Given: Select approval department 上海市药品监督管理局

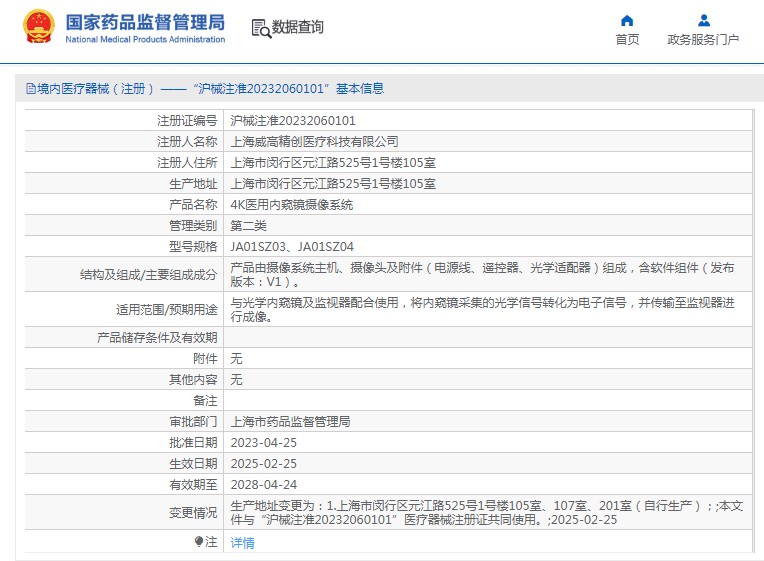Looking at the screenshot, I should coord(290,421).
